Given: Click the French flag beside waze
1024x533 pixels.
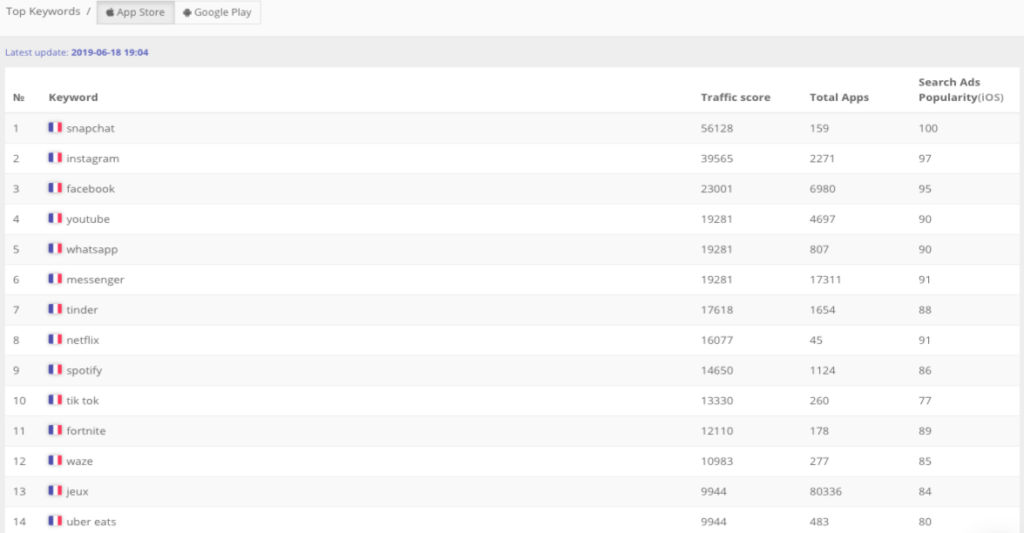Looking at the screenshot, I should point(55,460).
